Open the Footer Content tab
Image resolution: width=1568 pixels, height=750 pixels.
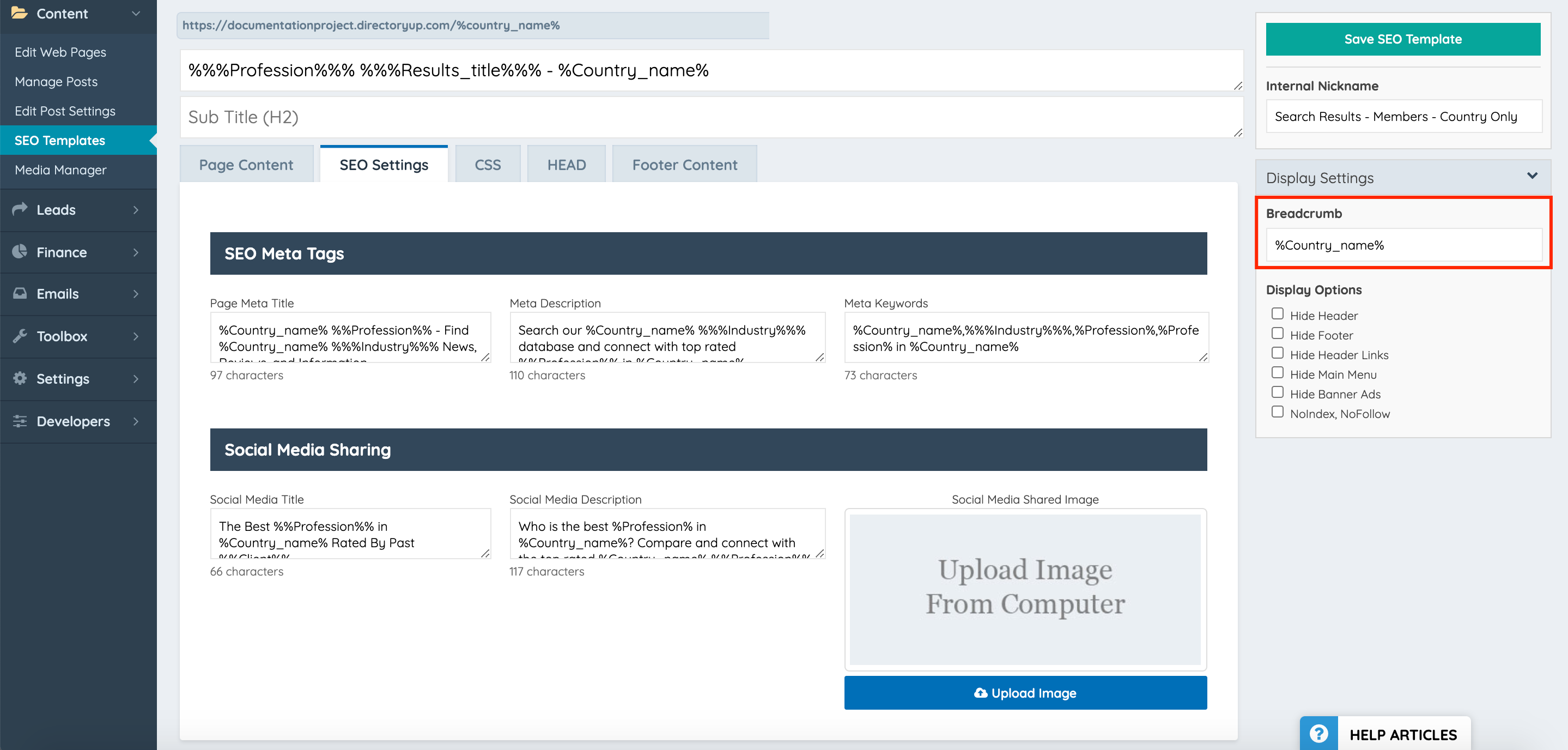(684, 165)
